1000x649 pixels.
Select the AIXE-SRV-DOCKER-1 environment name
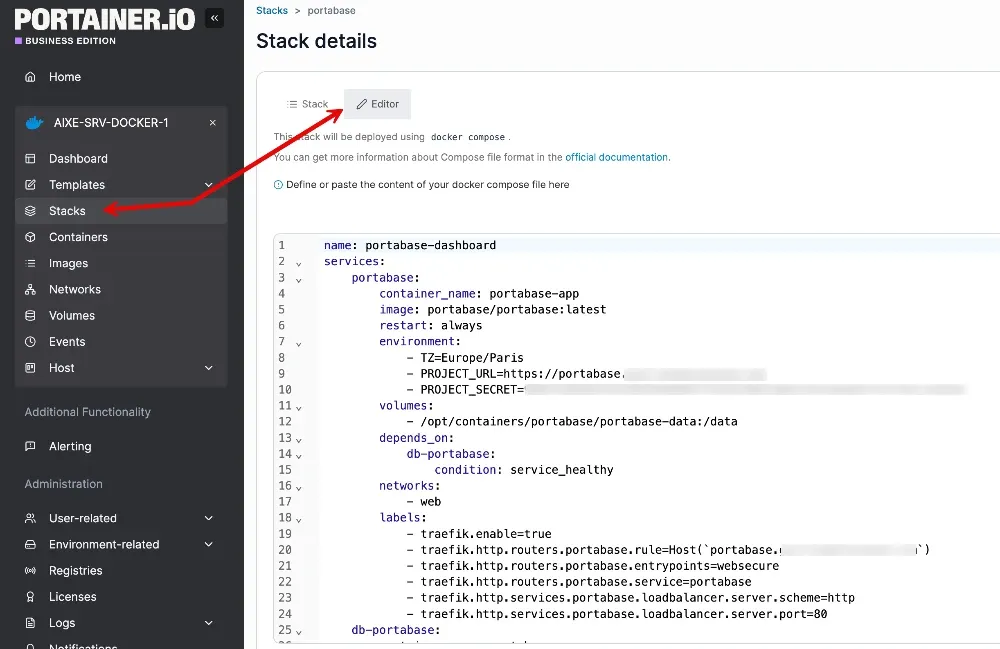click(111, 122)
